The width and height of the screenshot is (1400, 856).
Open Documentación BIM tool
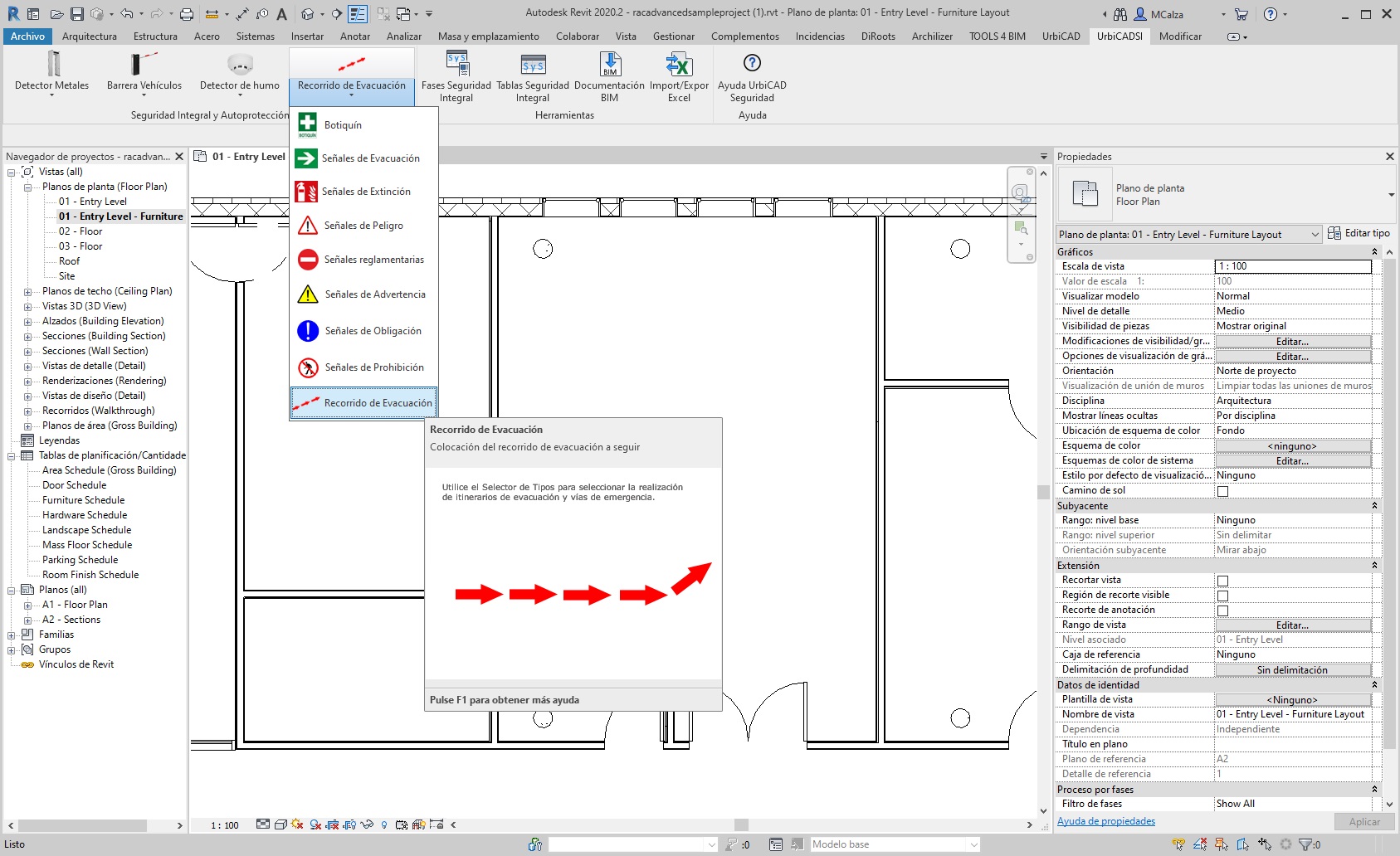pos(609,65)
